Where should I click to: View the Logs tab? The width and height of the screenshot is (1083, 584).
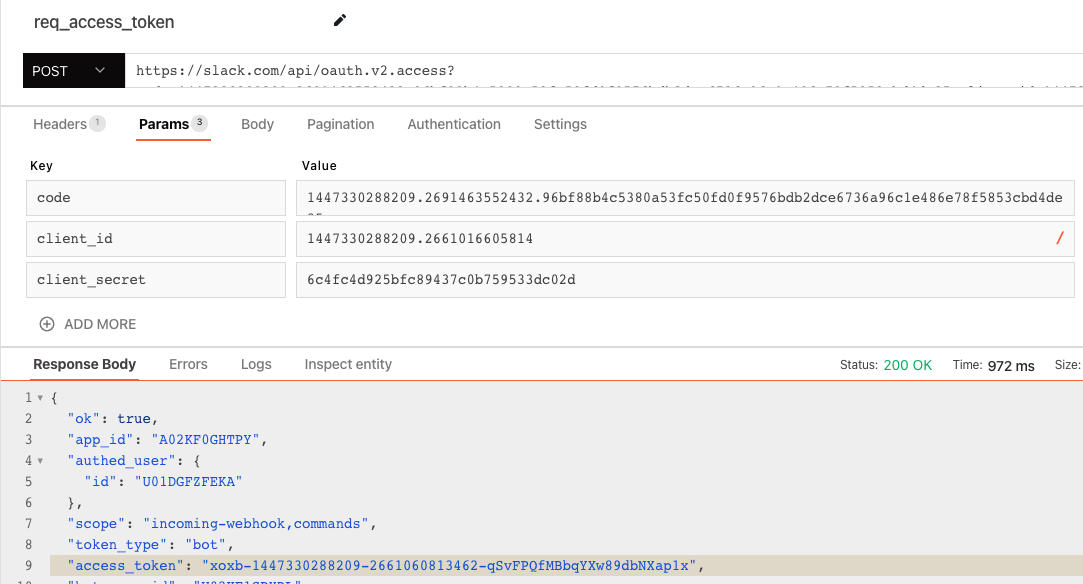pyautogui.click(x=255, y=364)
